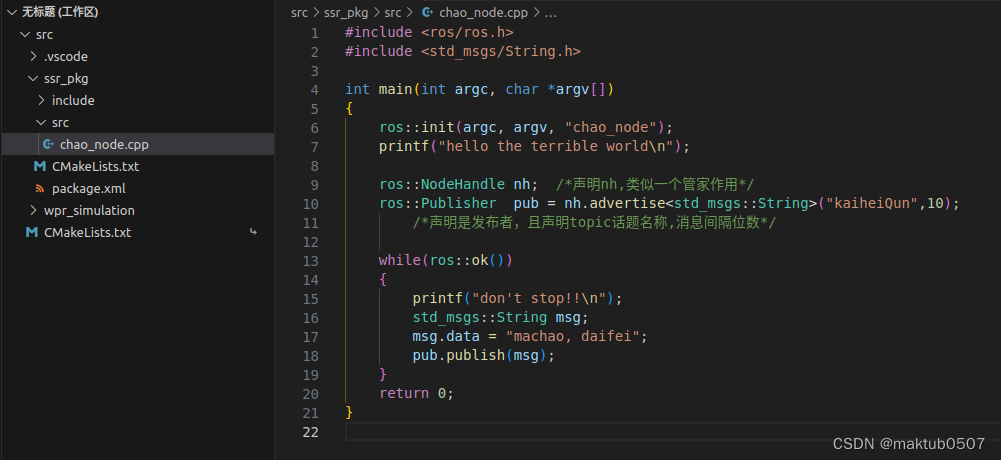Select the include folder name
Viewport: 1001px width, 460px height.
[x=73, y=100]
